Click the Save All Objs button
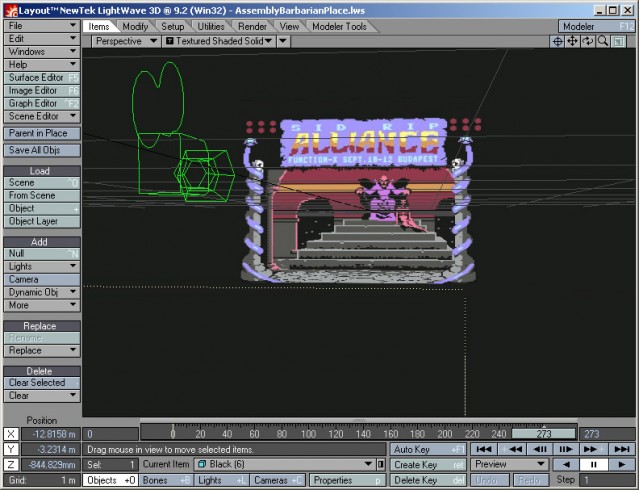The image size is (639, 490). click(42, 150)
